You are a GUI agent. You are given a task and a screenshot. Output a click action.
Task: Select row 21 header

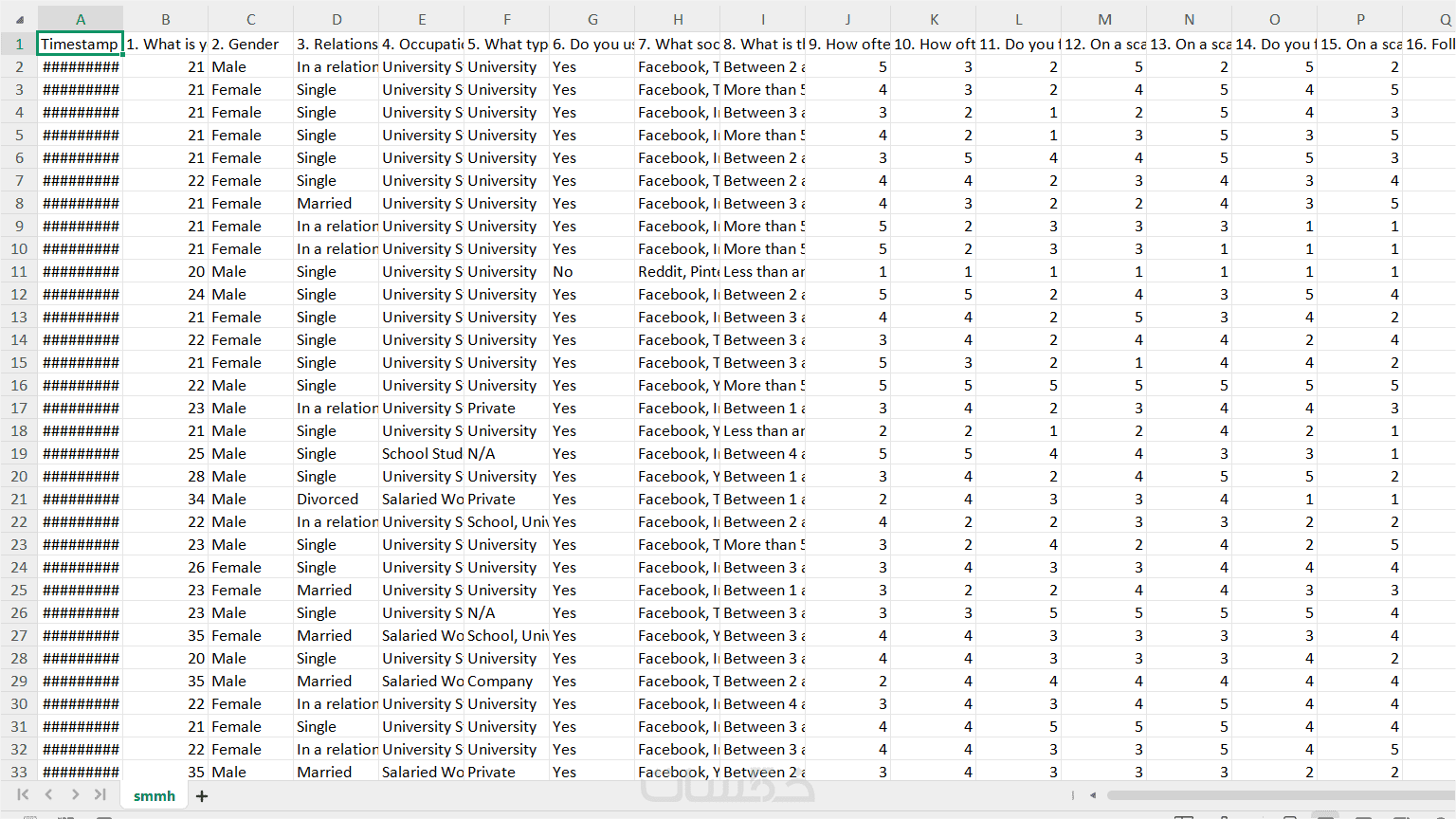[x=19, y=499]
